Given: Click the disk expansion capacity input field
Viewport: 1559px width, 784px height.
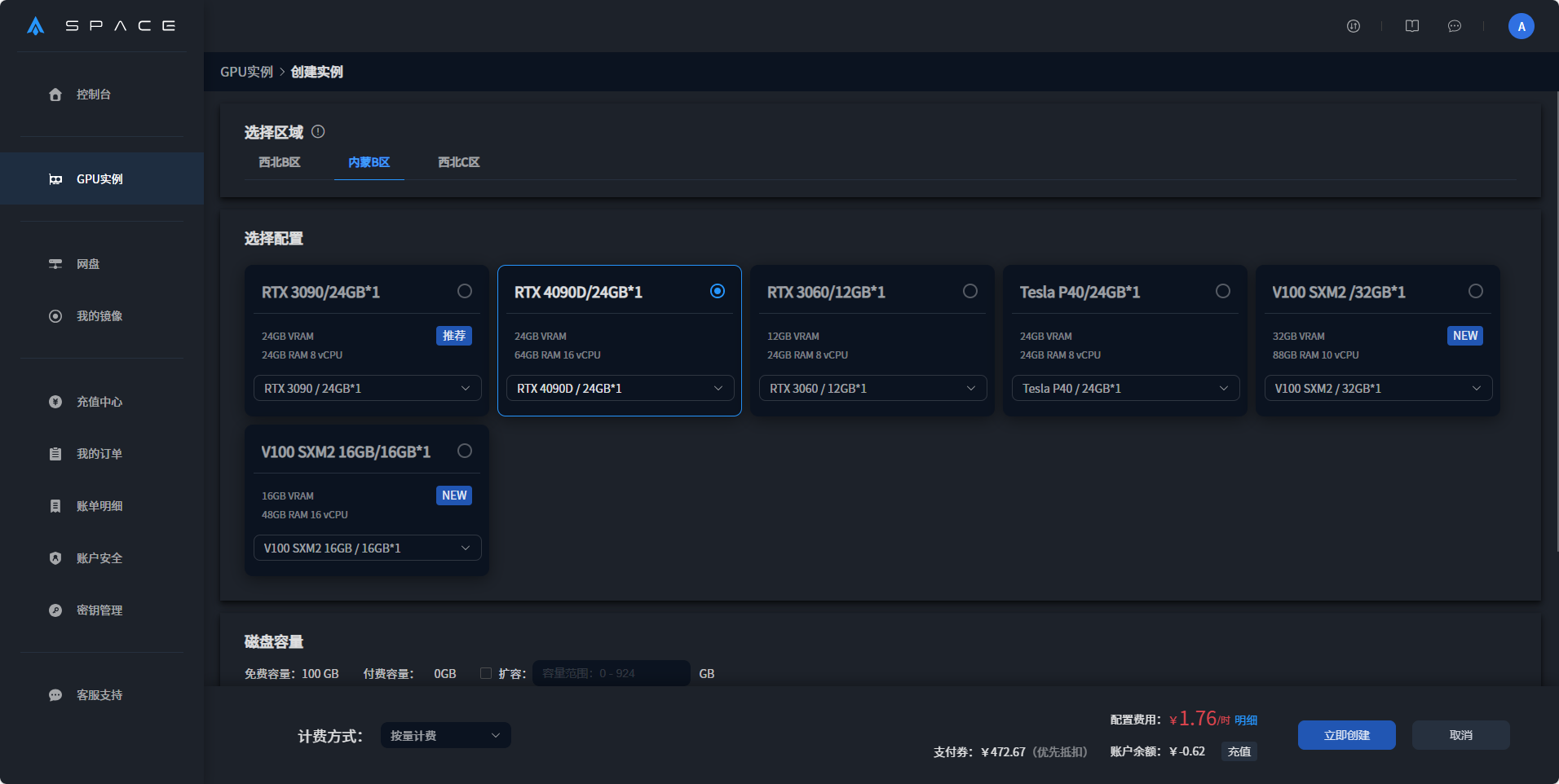Looking at the screenshot, I should [x=611, y=673].
